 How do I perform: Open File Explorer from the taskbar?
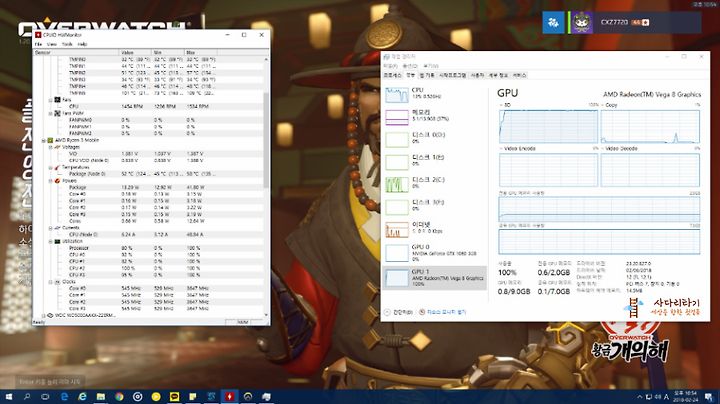101,397
